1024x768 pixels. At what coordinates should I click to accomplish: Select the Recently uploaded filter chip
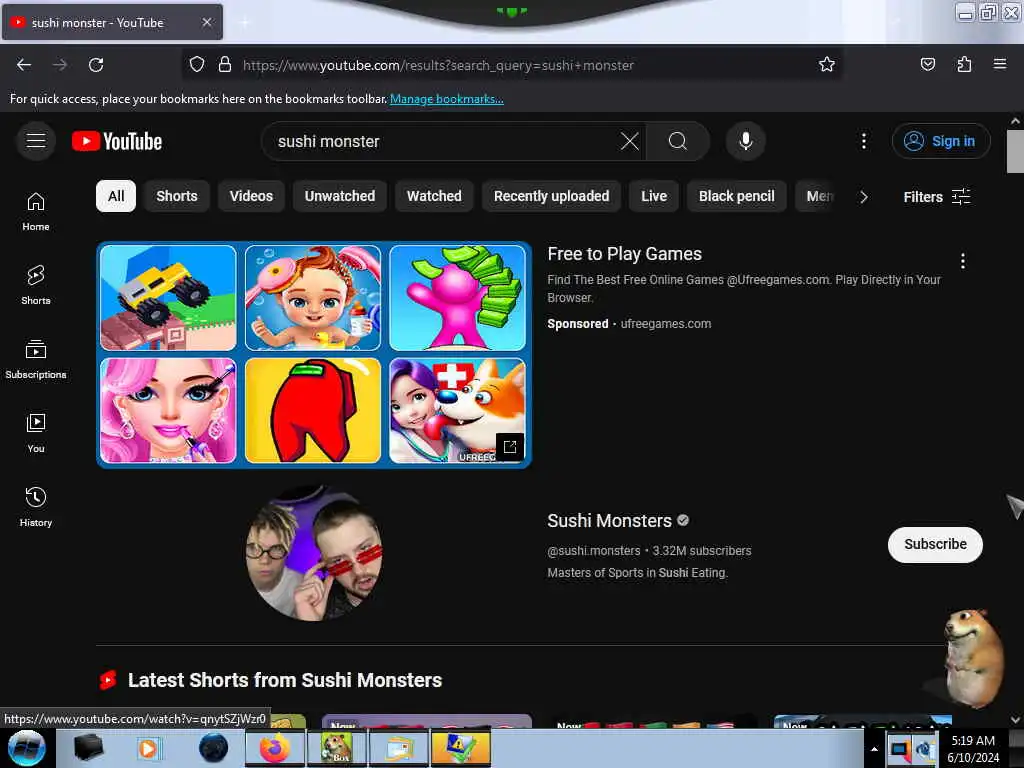(551, 196)
